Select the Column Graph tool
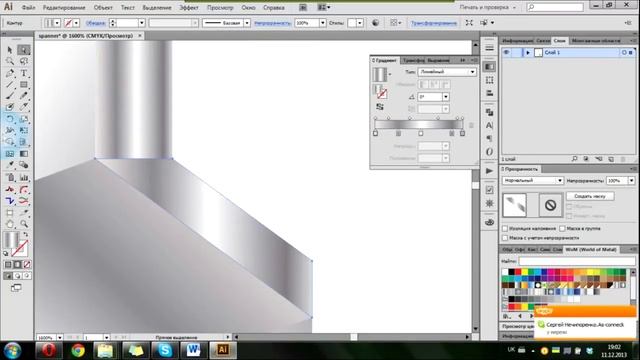Viewport: 640px width, 360px height. (x=24, y=178)
